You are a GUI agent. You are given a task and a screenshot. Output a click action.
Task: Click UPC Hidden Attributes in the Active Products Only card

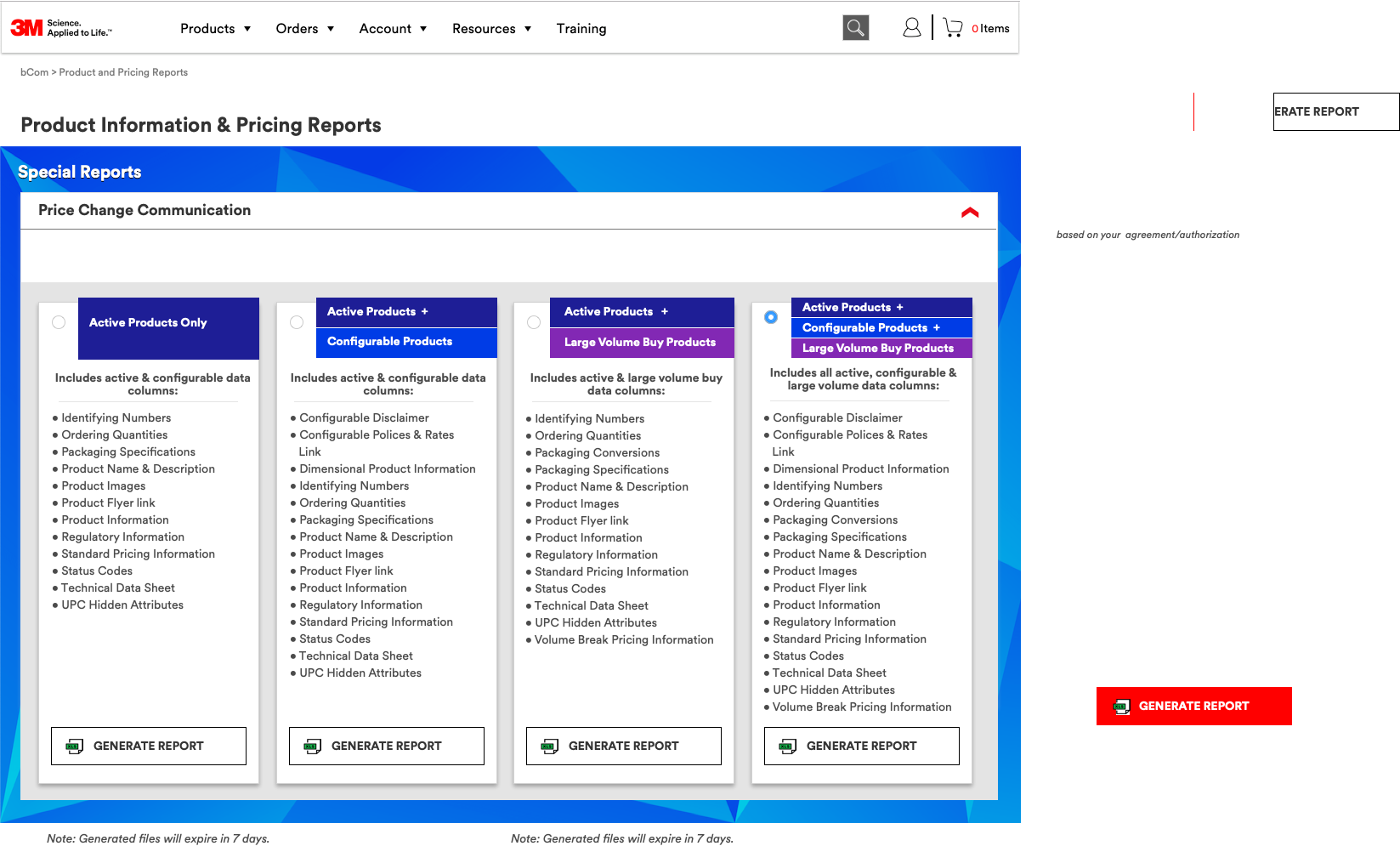coord(122,605)
